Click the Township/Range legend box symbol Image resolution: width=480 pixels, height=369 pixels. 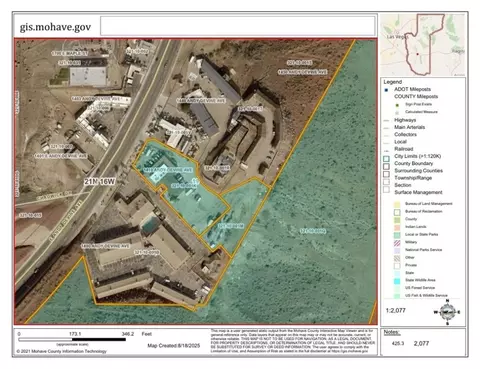[386, 182]
